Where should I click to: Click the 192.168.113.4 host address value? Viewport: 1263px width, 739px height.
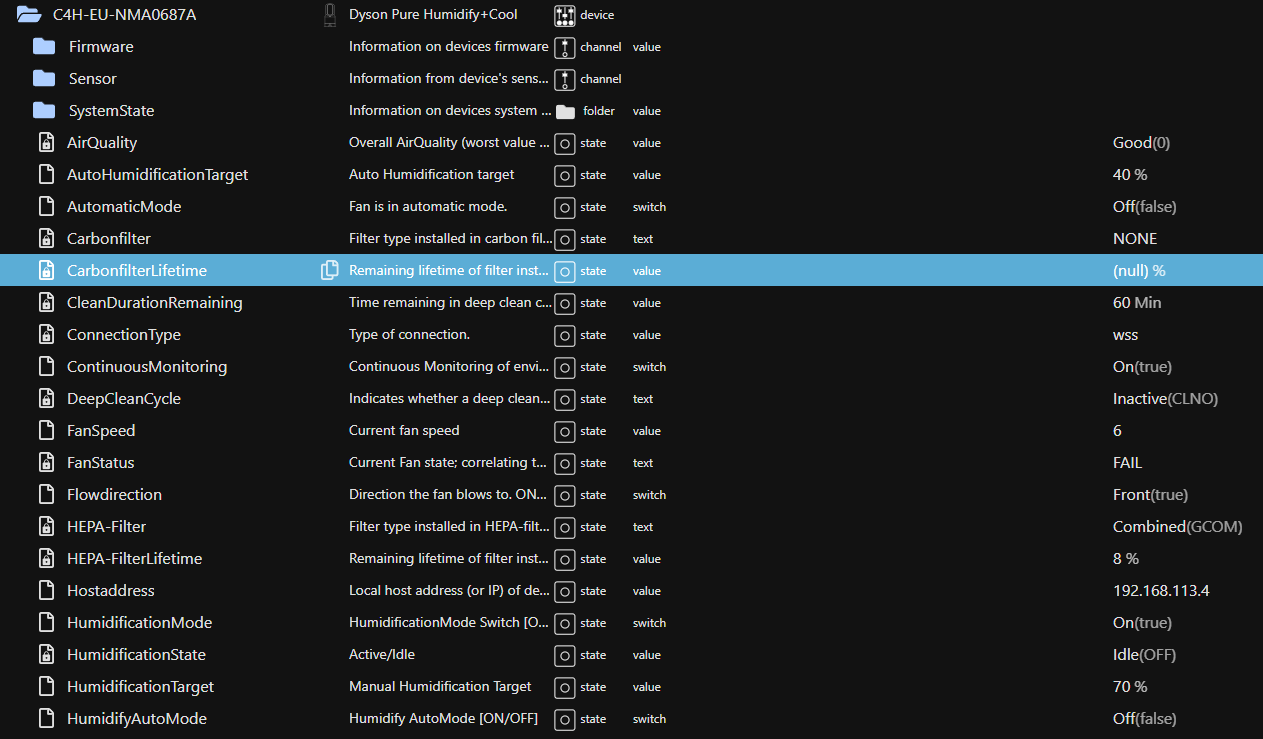coord(1161,591)
